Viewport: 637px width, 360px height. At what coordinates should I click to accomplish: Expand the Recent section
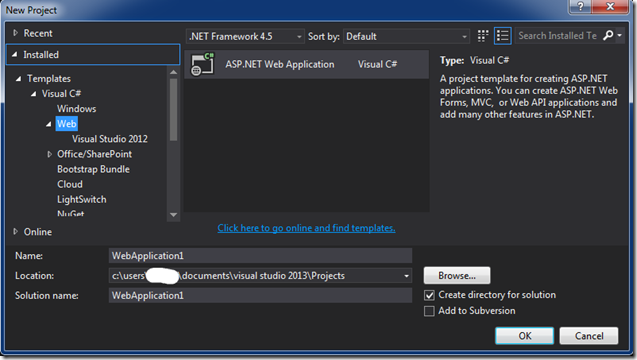pos(15,33)
